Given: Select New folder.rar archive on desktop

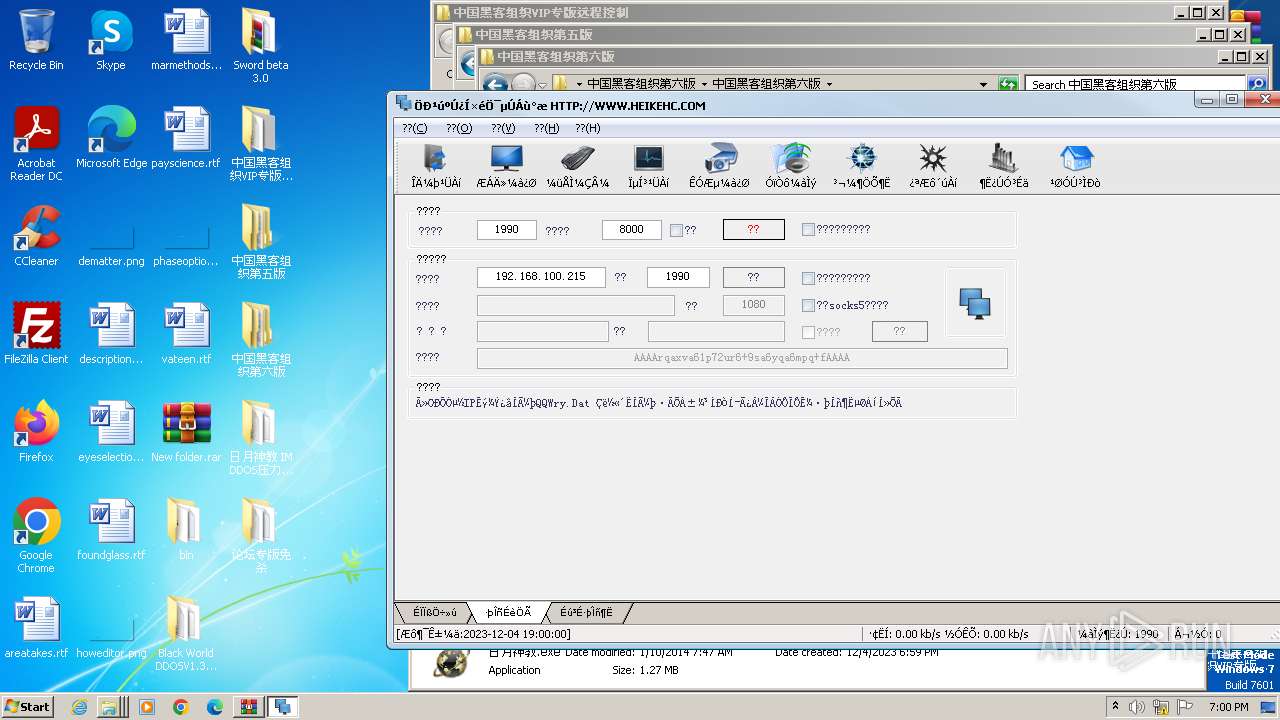Looking at the screenshot, I should (x=186, y=432).
